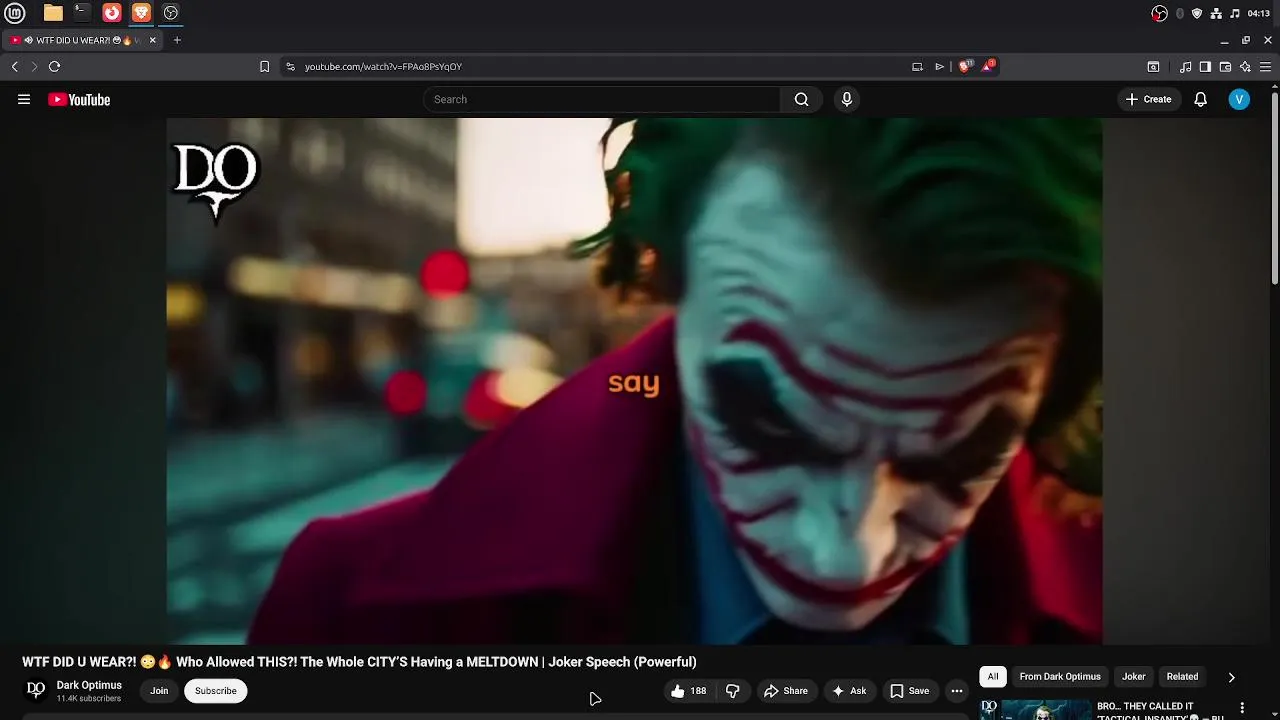
Task: Dislike the video
Action: pos(733,691)
